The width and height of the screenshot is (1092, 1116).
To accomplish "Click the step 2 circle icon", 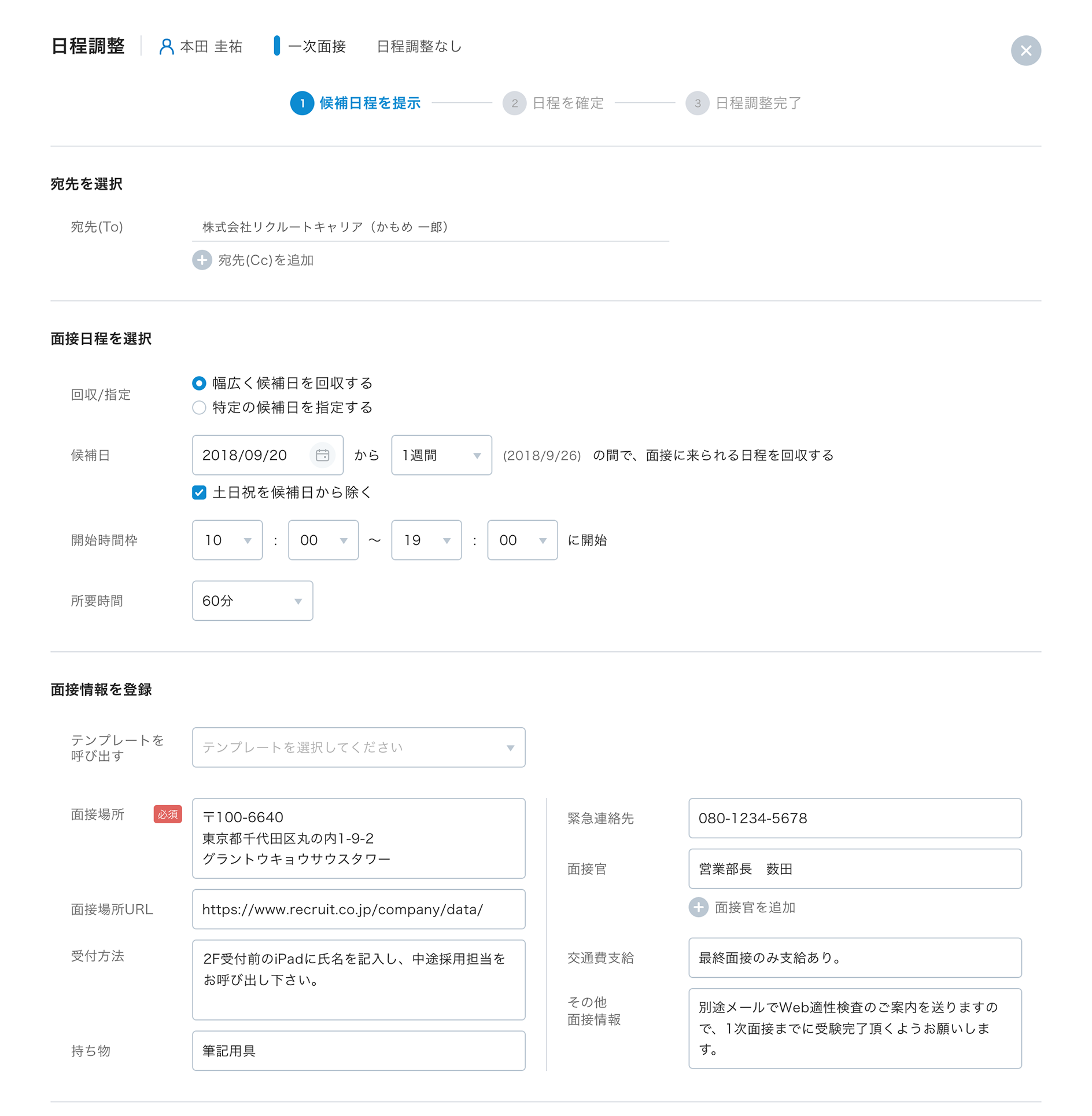I will click(514, 104).
